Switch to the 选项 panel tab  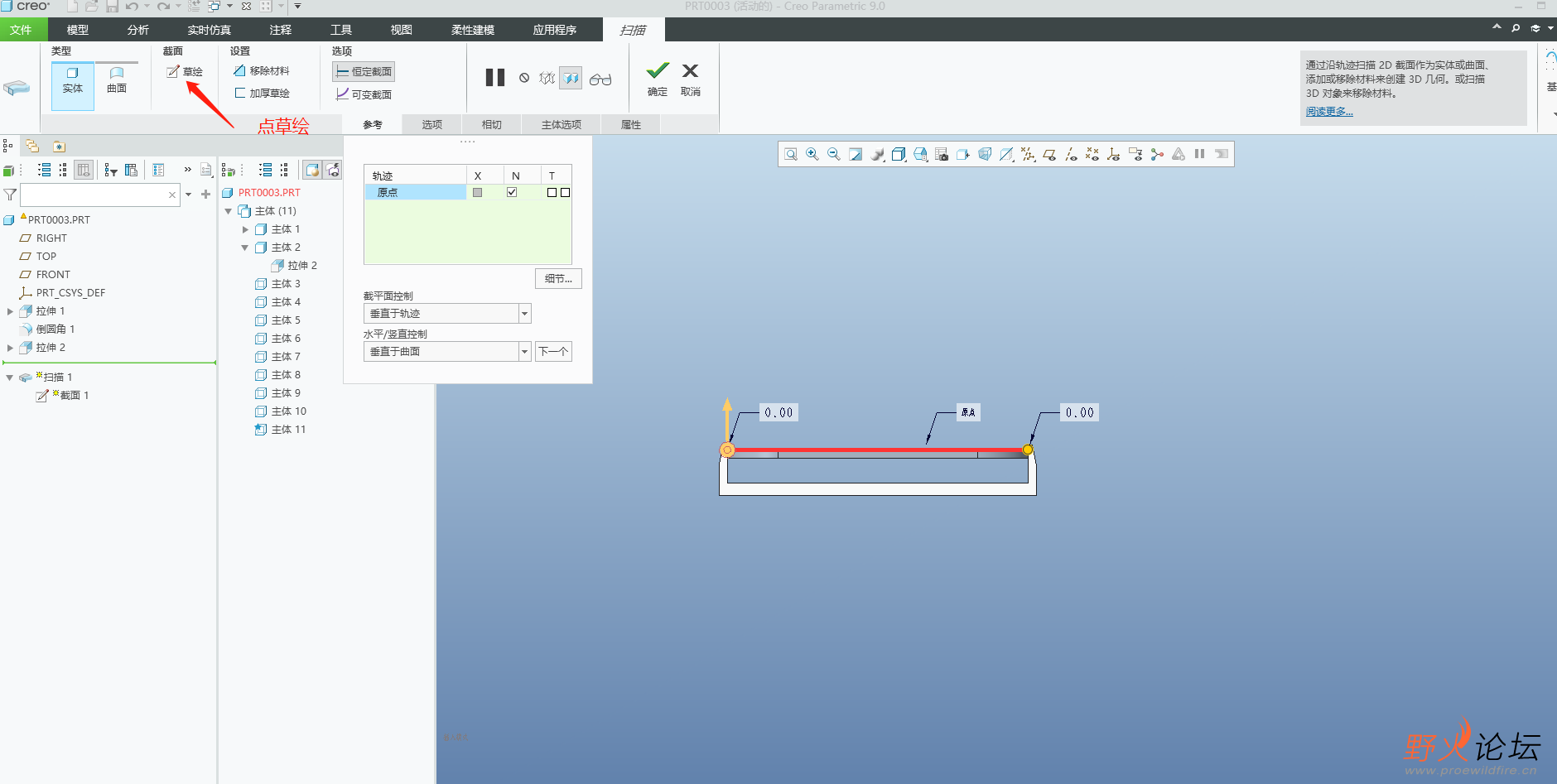tap(431, 125)
